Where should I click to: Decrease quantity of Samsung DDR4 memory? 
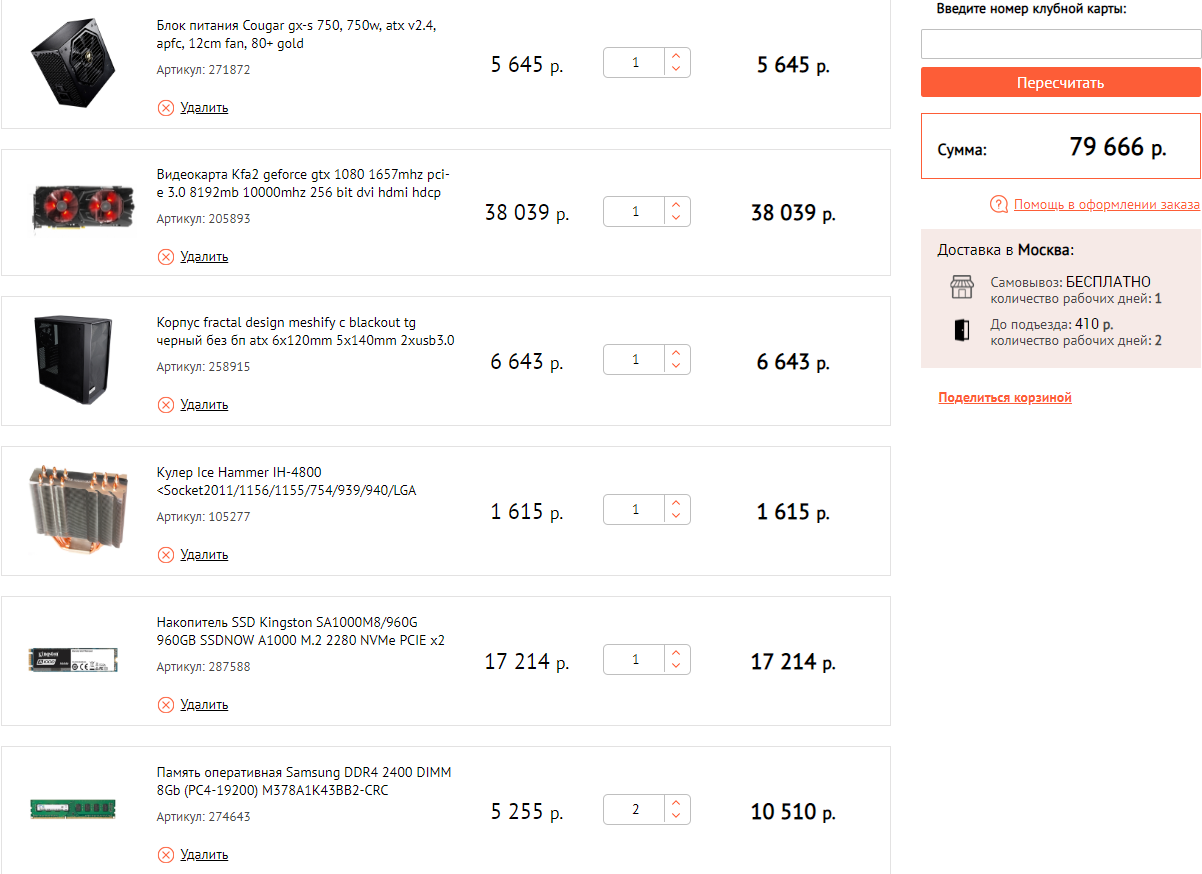tap(677, 816)
